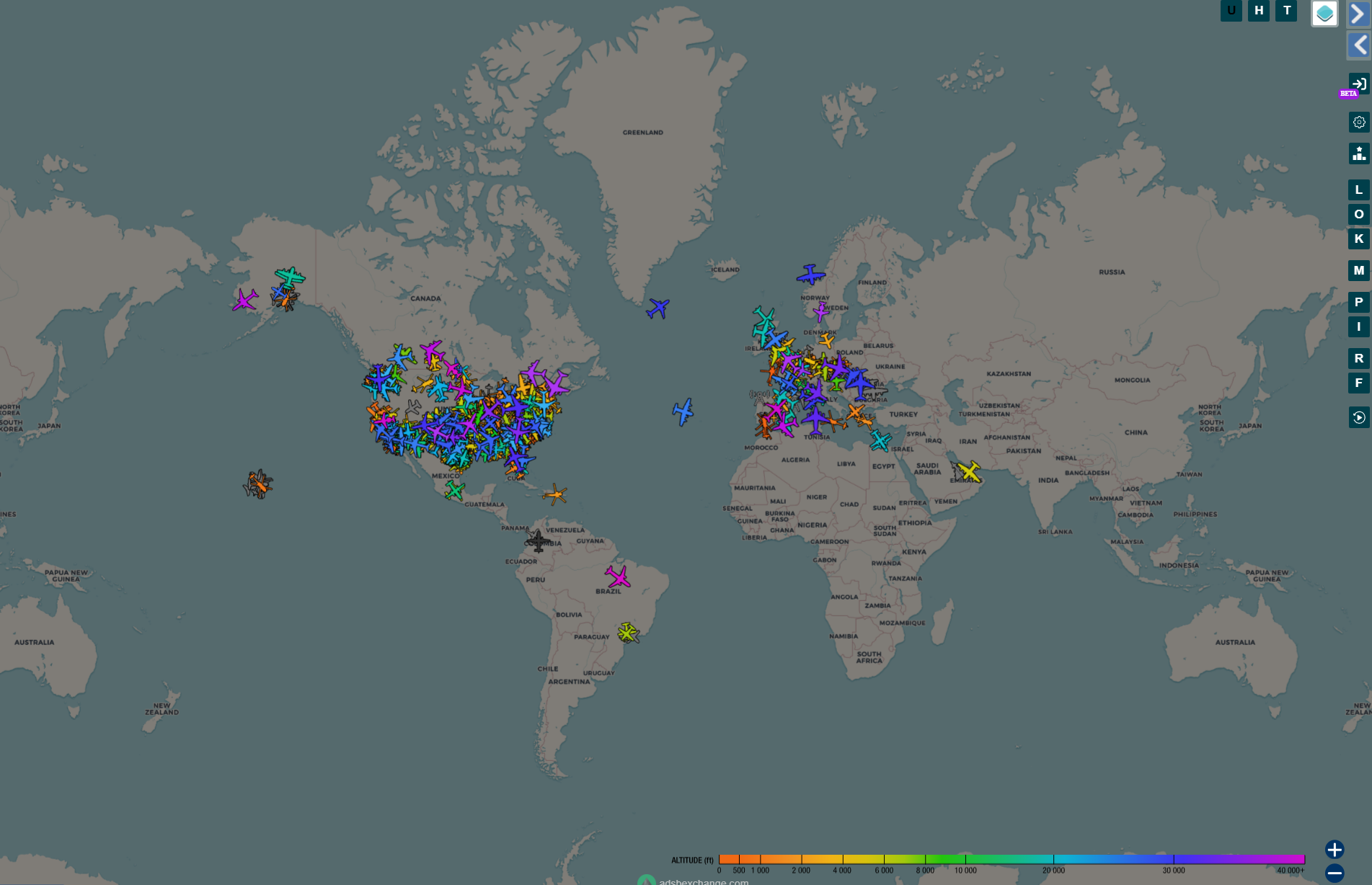The height and width of the screenshot is (885, 1372).
Task: Collapse sidebar with the left chevron arrow
Action: point(1359,45)
